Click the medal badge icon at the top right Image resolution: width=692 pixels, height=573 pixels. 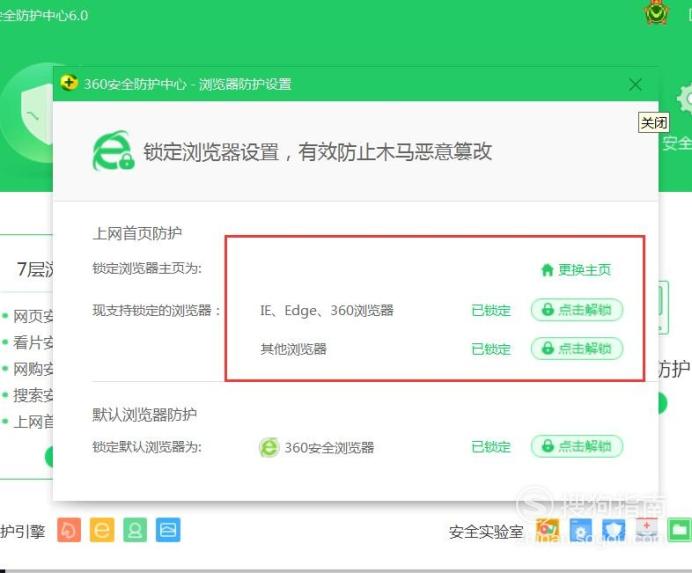click(x=657, y=12)
